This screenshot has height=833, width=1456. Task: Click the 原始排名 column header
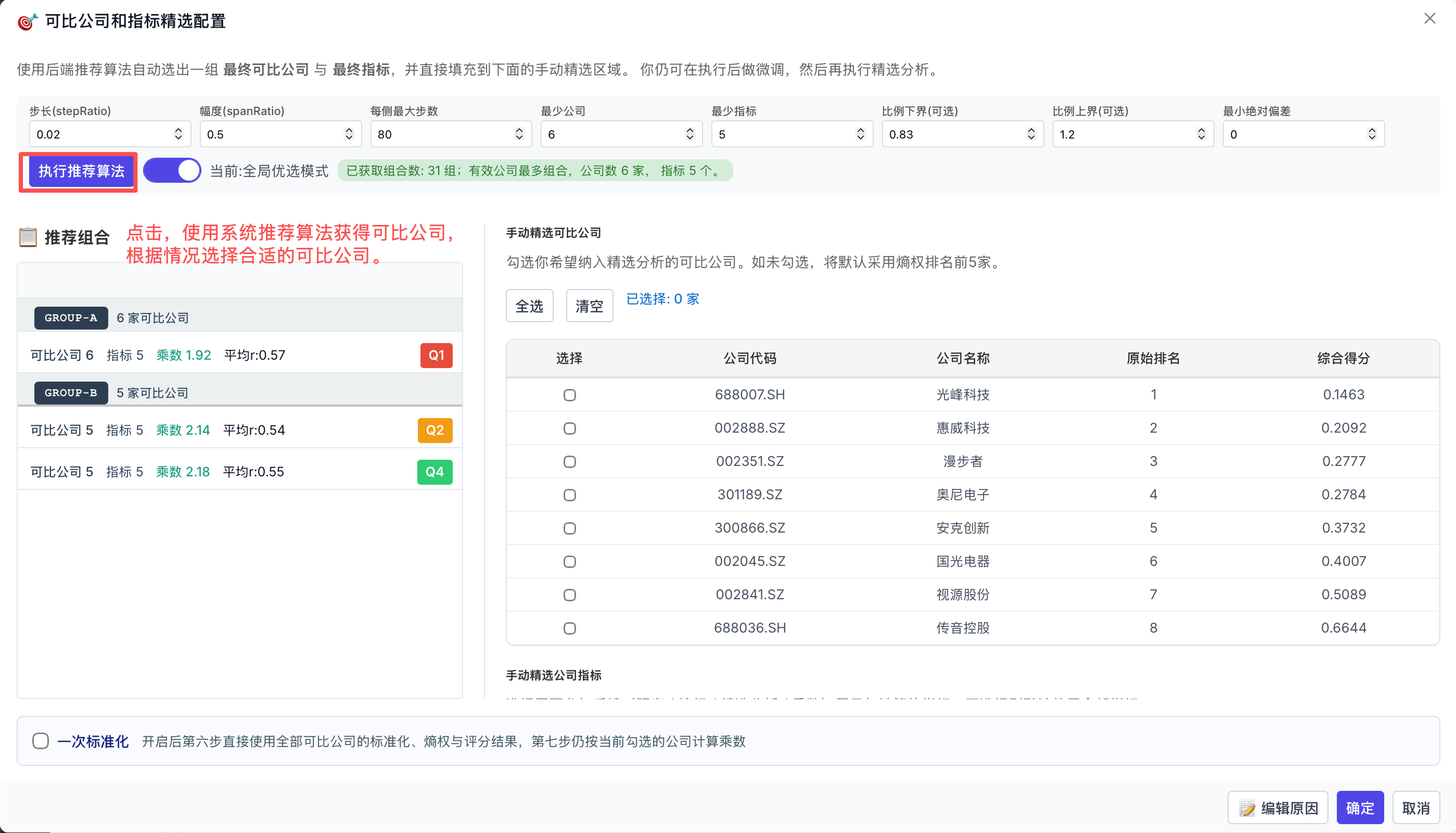(1153, 358)
